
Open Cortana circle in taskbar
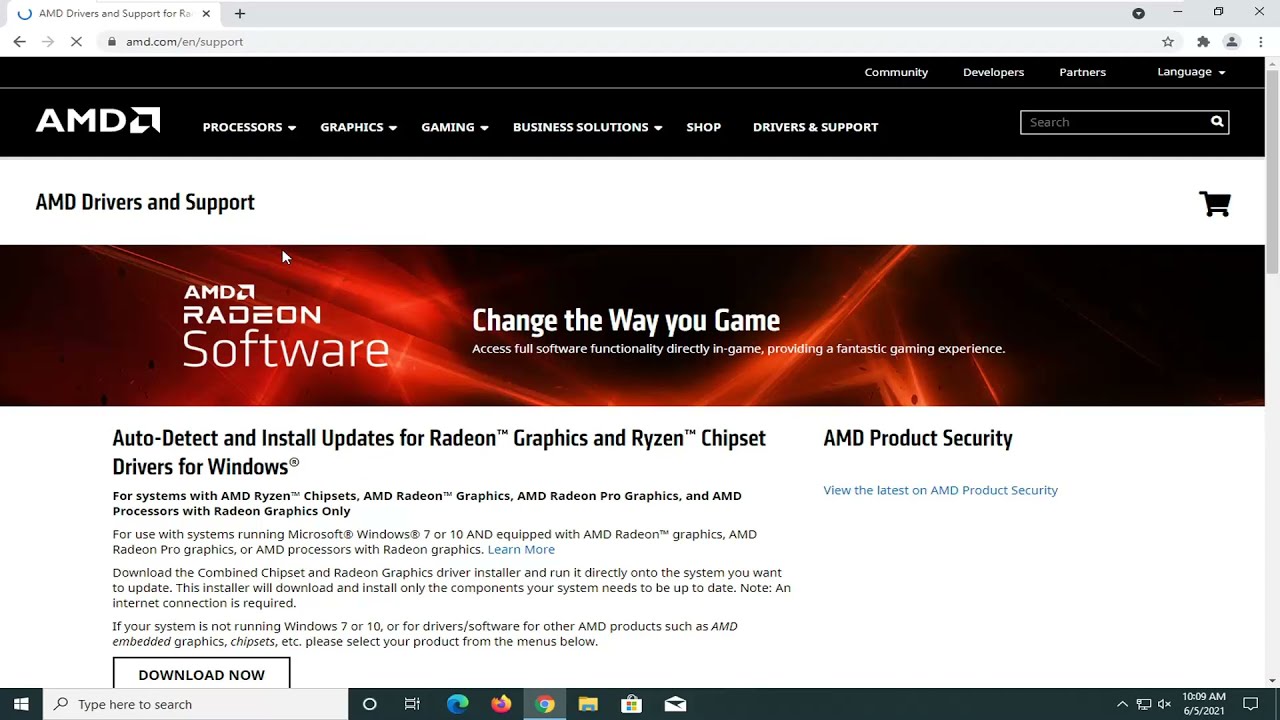click(x=369, y=704)
